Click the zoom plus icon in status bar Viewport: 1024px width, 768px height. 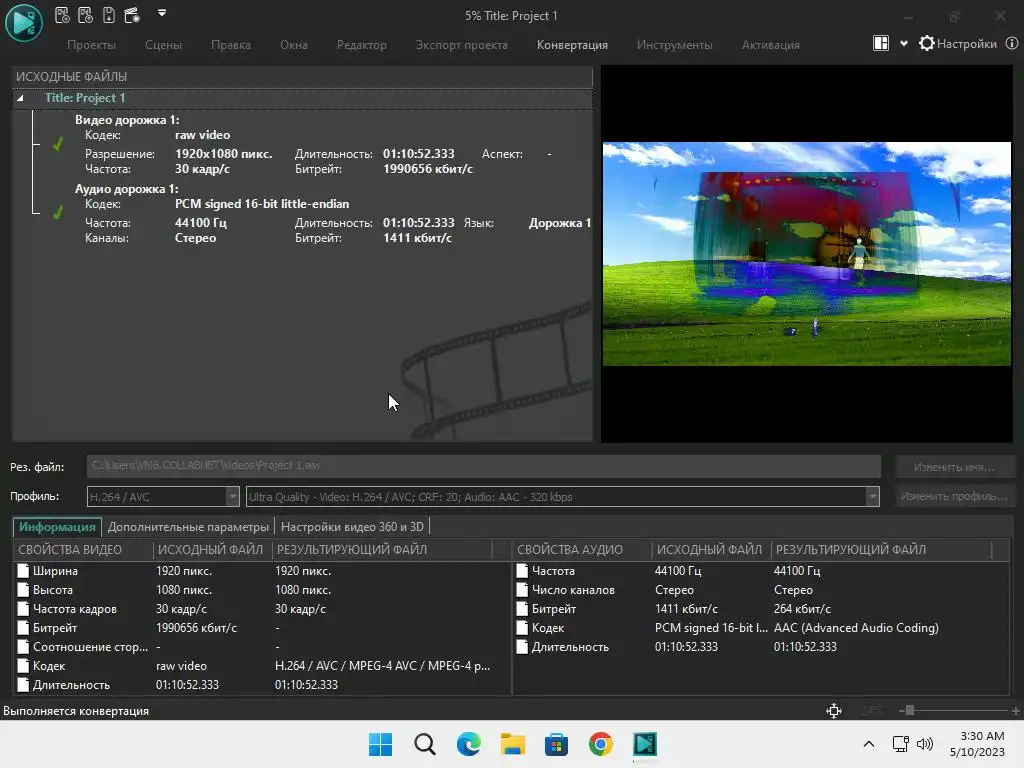click(1016, 711)
